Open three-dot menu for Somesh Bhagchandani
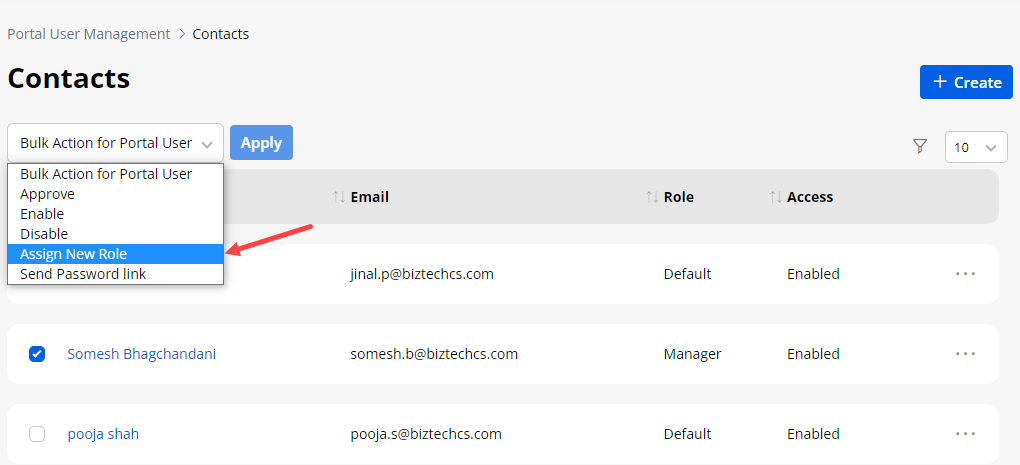Image resolution: width=1020 pixels, height=465 pixels. [965, 353]
